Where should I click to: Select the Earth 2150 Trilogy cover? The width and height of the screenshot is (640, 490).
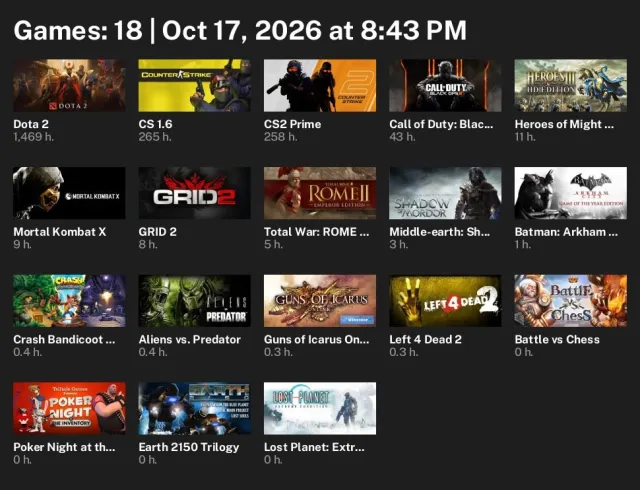(x=195, y=408)
